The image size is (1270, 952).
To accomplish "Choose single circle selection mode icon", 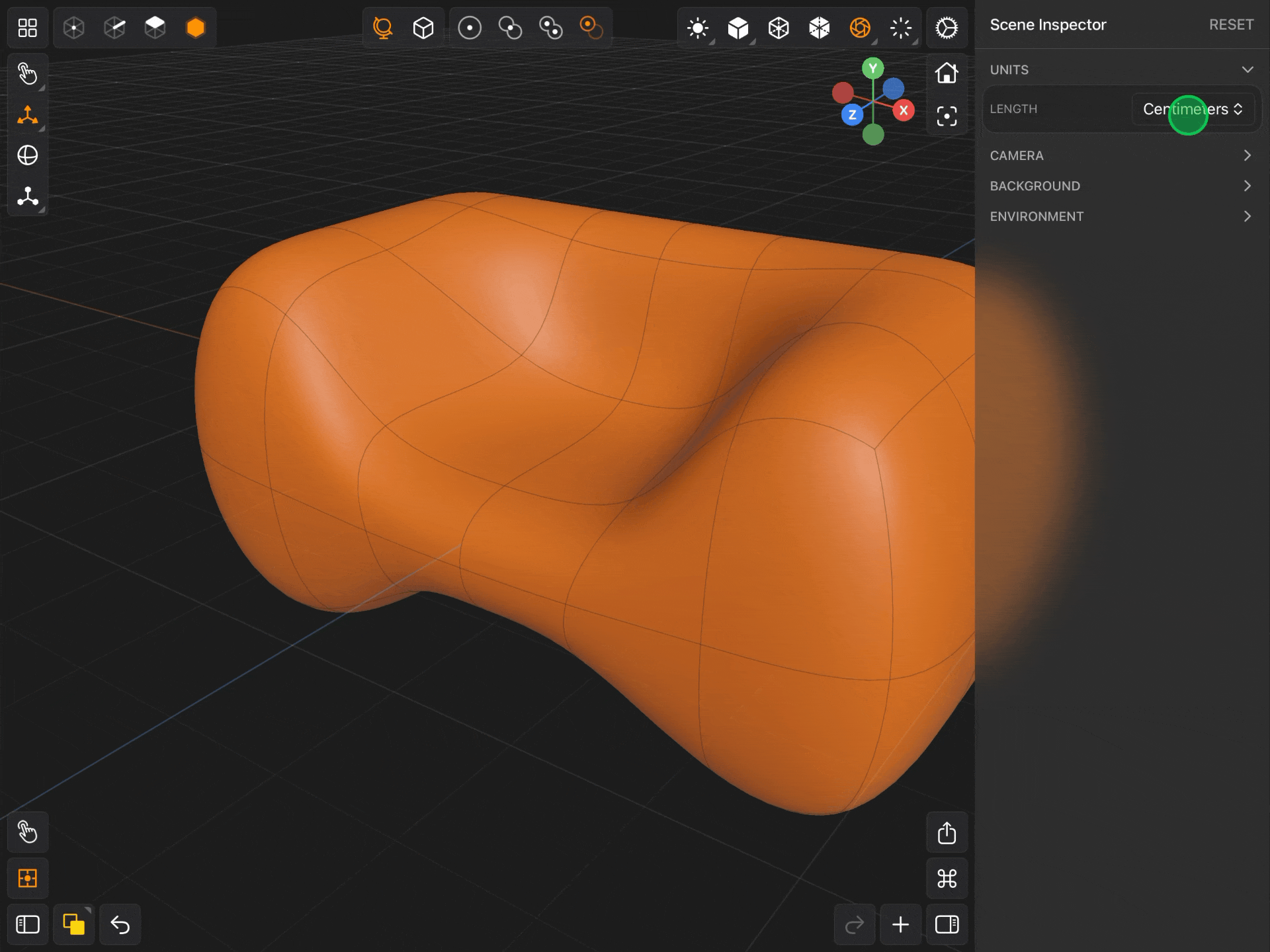I will pyautogui.click(x=470, y=28).
